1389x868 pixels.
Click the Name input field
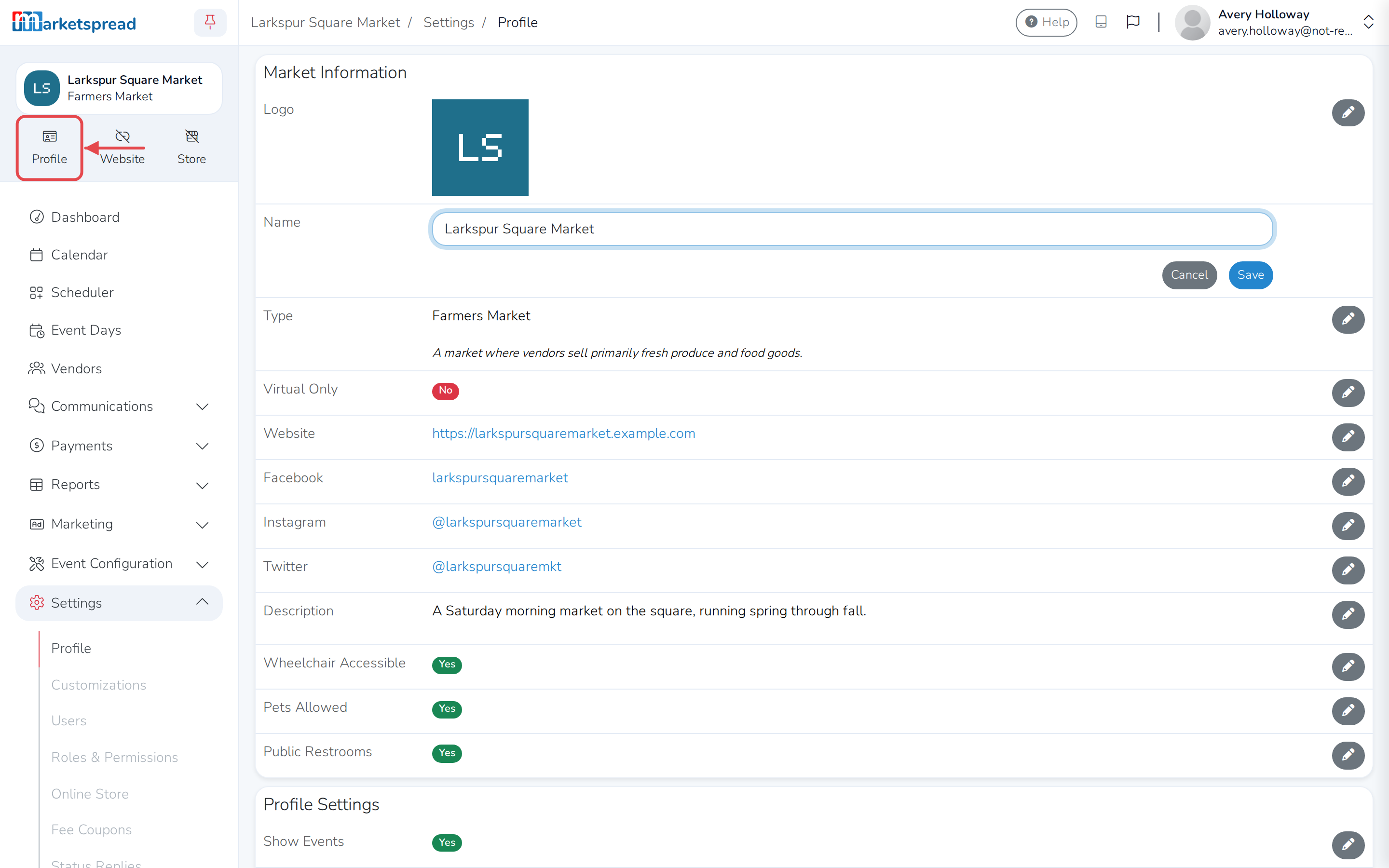852,229
